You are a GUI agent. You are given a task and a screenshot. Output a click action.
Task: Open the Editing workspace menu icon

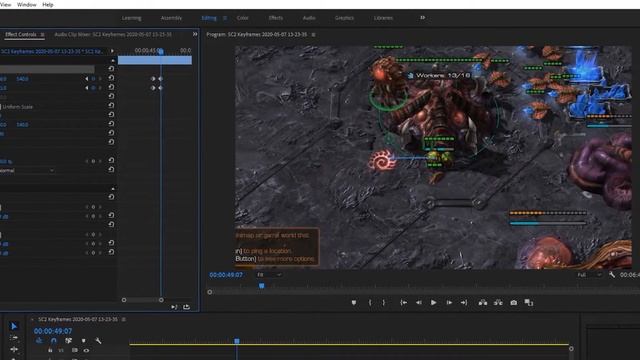pyautogui.click(x=224, y=18)
